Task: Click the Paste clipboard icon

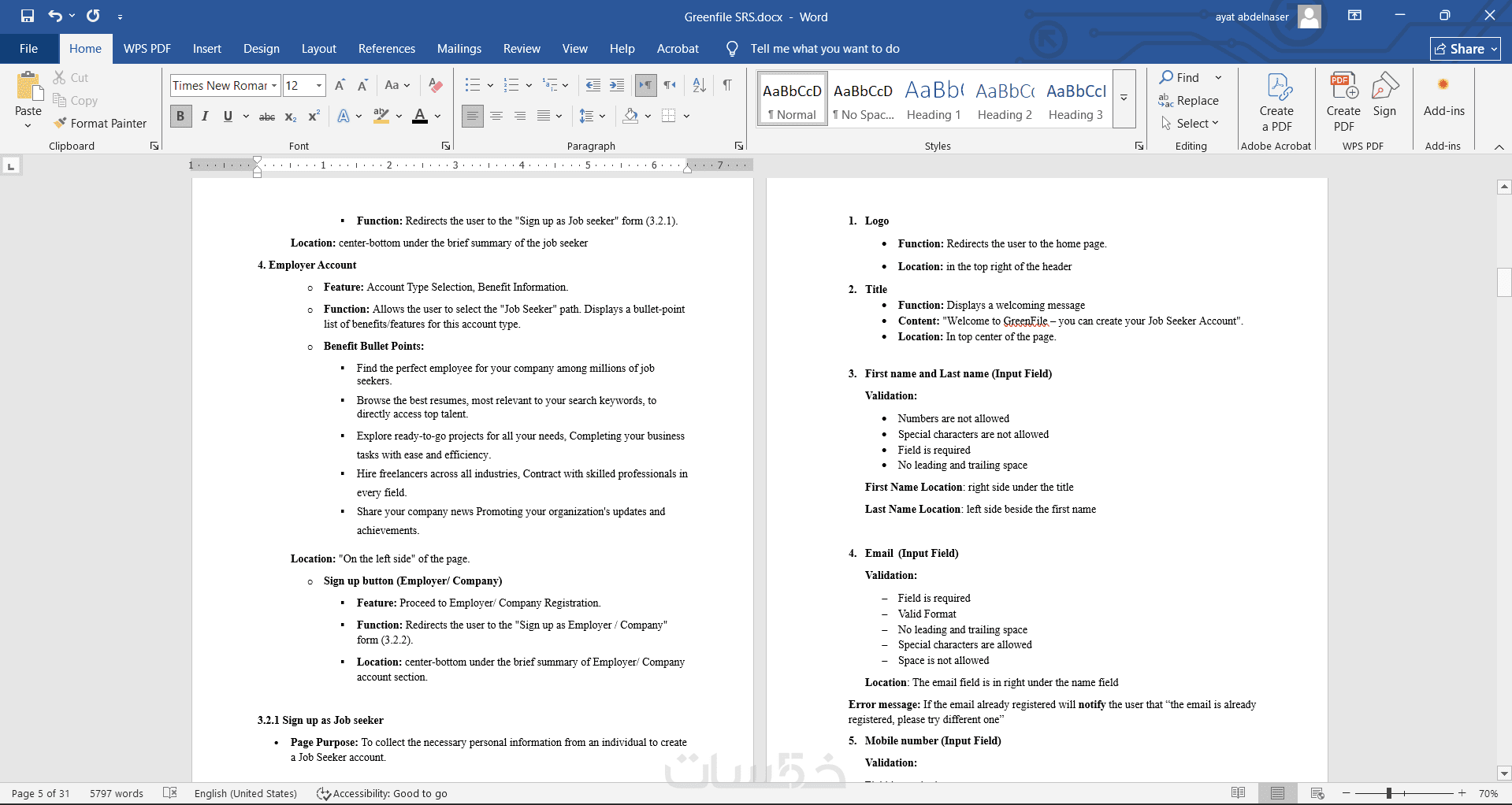Action: coord(28,87)
